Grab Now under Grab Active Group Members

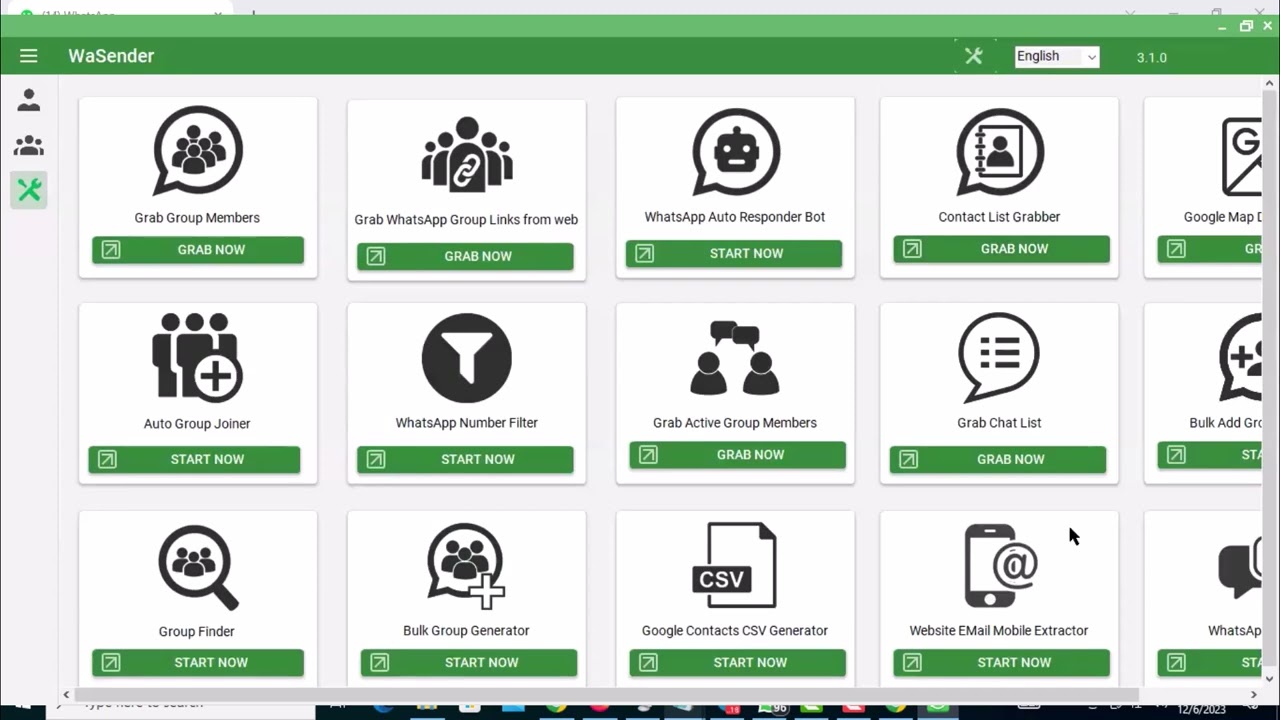(x=737, y=455)
